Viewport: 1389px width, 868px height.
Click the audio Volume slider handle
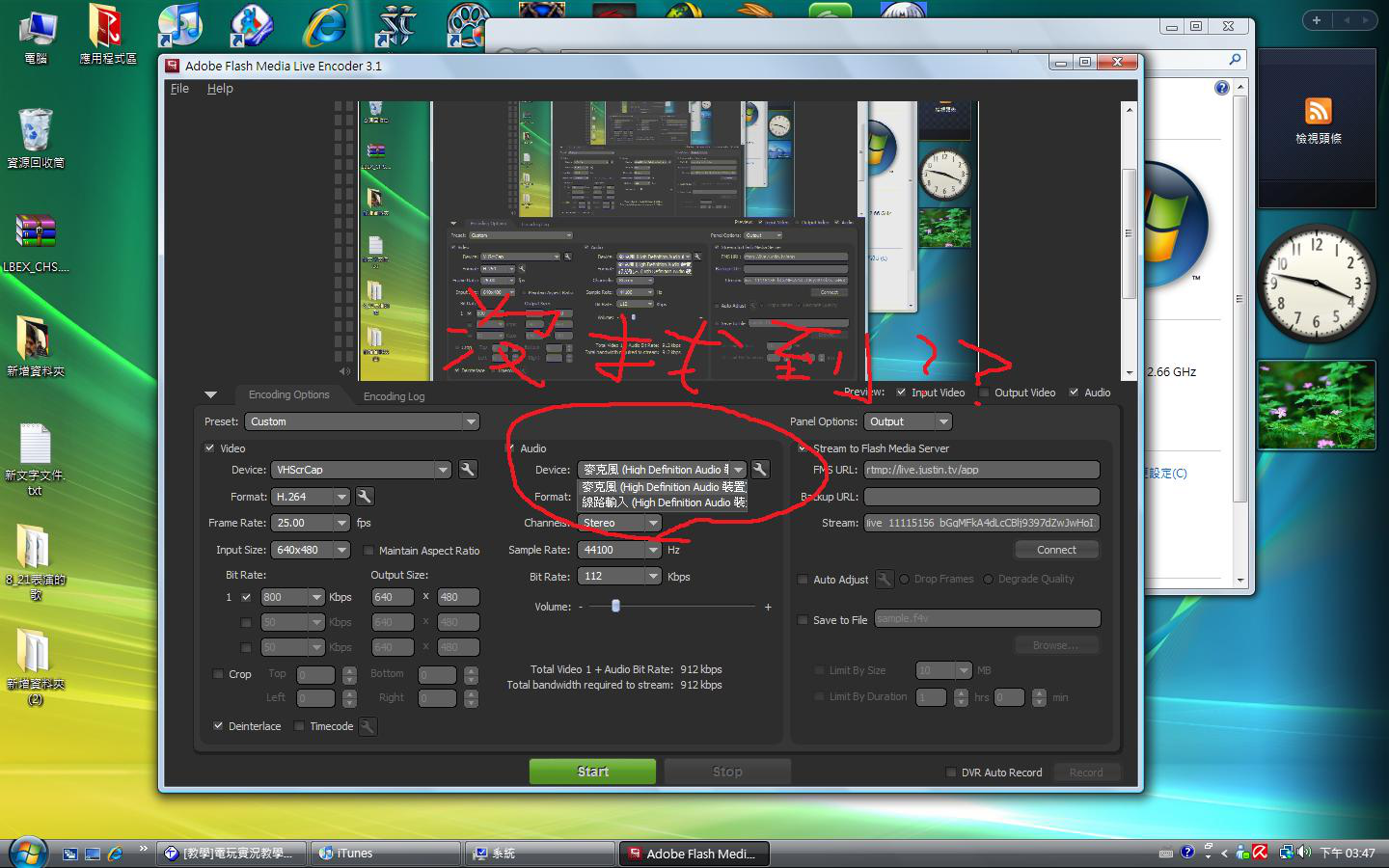[615, 606]
